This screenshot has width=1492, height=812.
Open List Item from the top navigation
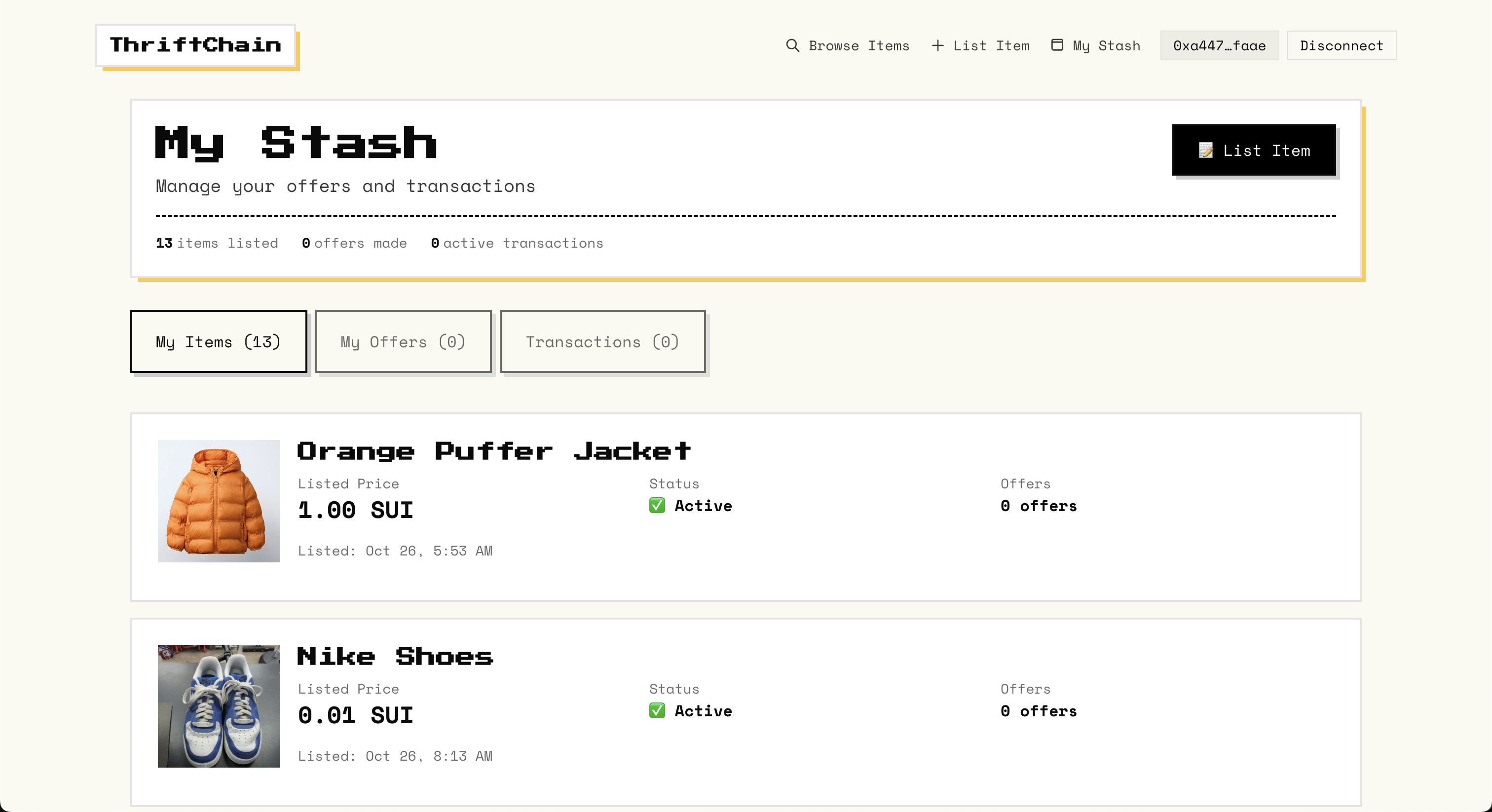pos(991,46)
